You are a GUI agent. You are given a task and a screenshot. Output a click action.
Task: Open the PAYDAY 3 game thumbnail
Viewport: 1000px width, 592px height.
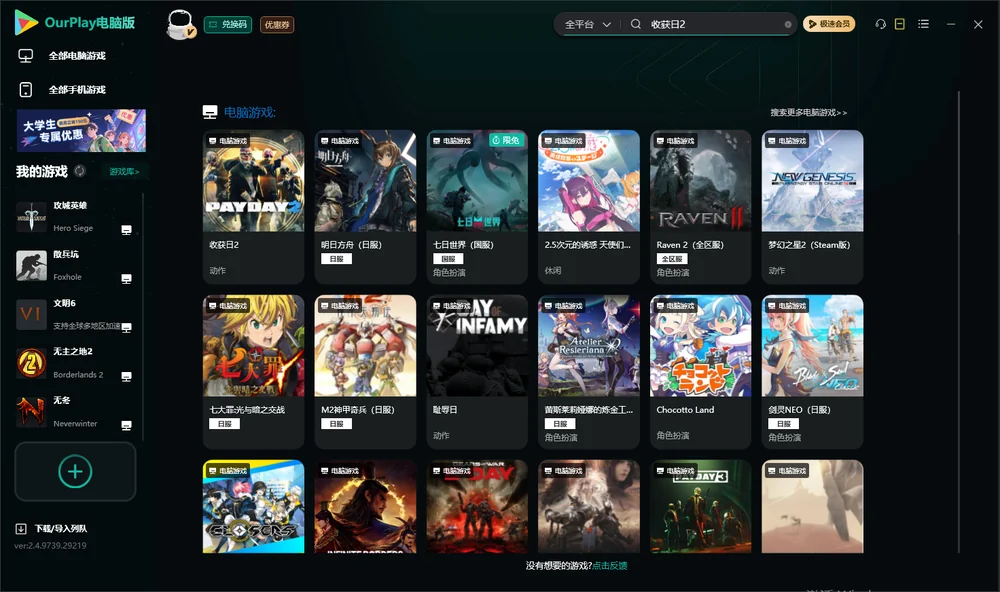tap(700, 507)
